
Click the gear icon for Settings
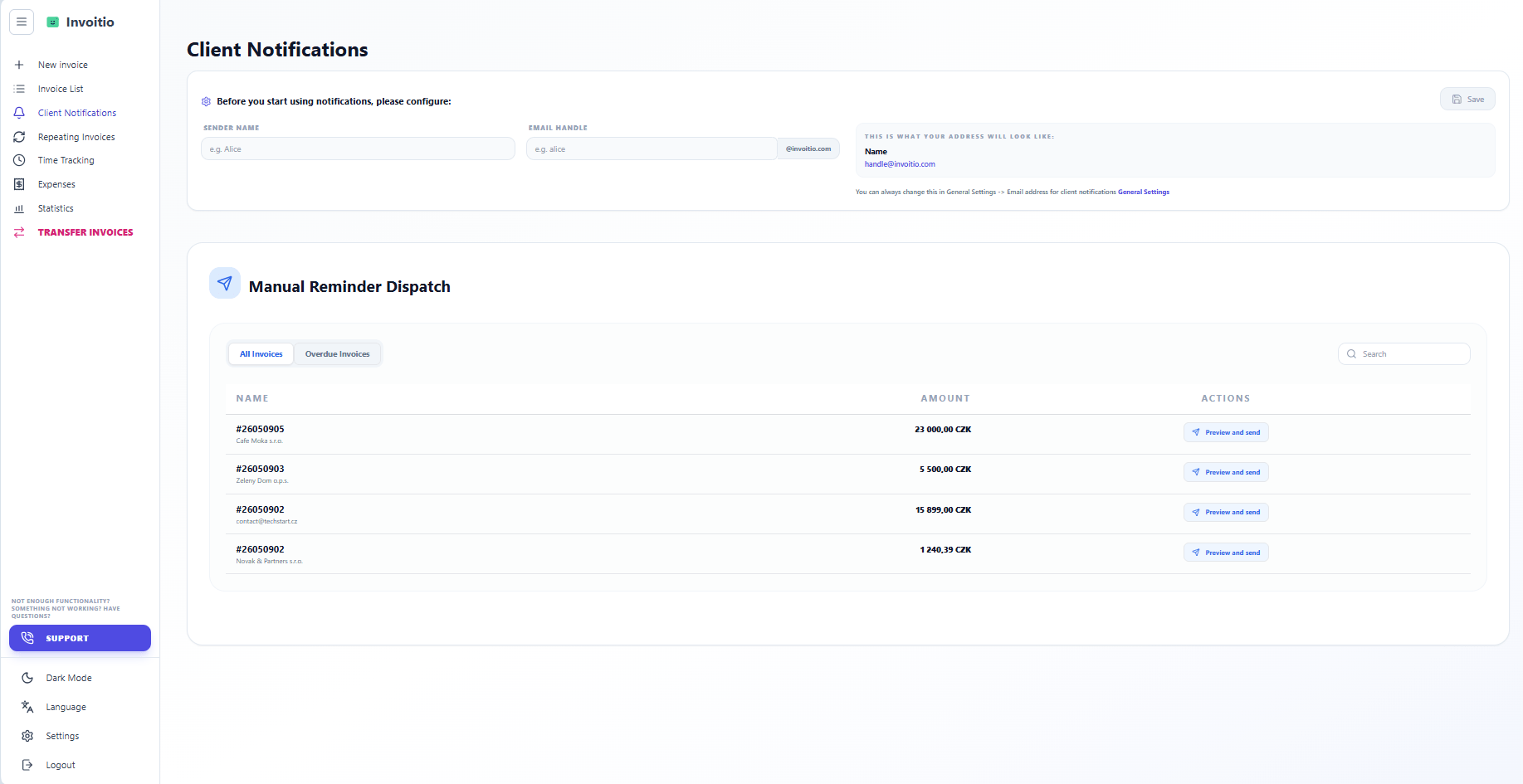click(x=27, y=736)
